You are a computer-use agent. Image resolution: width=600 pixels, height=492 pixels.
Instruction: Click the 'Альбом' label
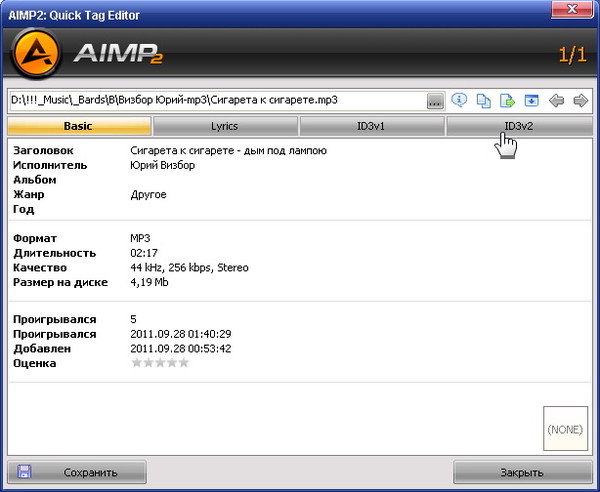point(34,180)
